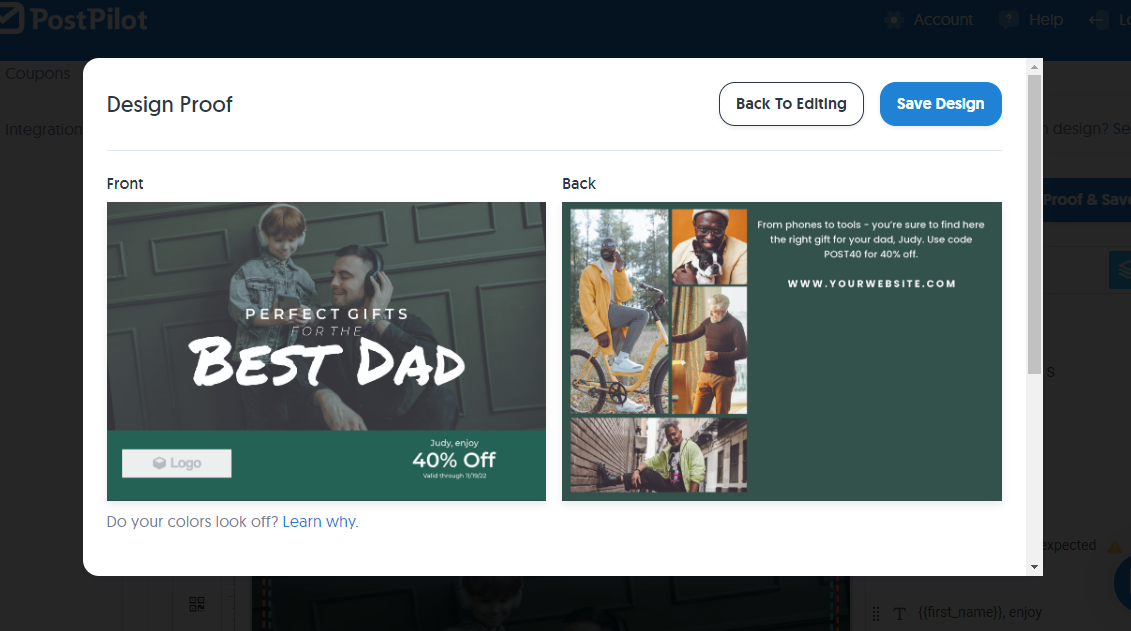The width and height of the screenshot is (1131, 631).
Task: Click the 'Back' label above the proof
Action: click(579, 184)
